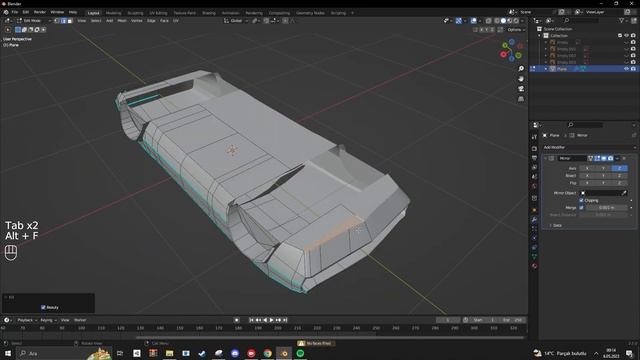Open the Render properties tab
The image size is (640, 360).
point(534,149)
